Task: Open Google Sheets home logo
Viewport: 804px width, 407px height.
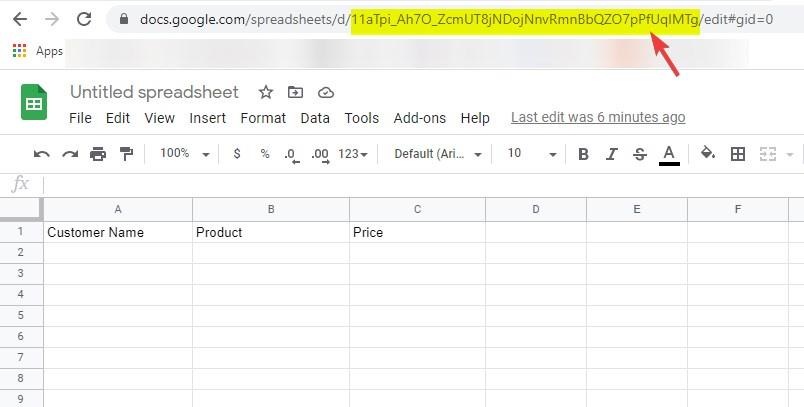Action: (x=34, y=102)
